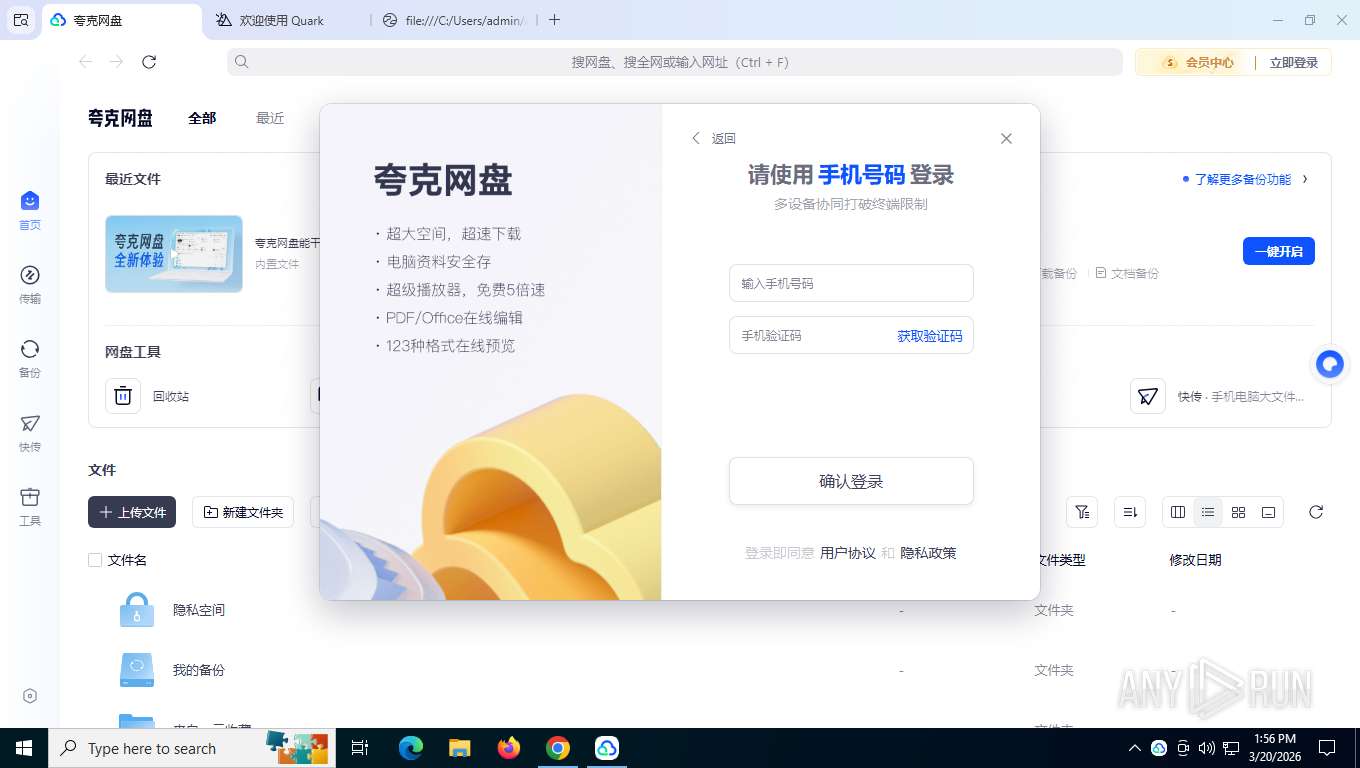Click the 一键开启 button
The width and height of the screenshot is (1360, 768).
point(1279,251)
